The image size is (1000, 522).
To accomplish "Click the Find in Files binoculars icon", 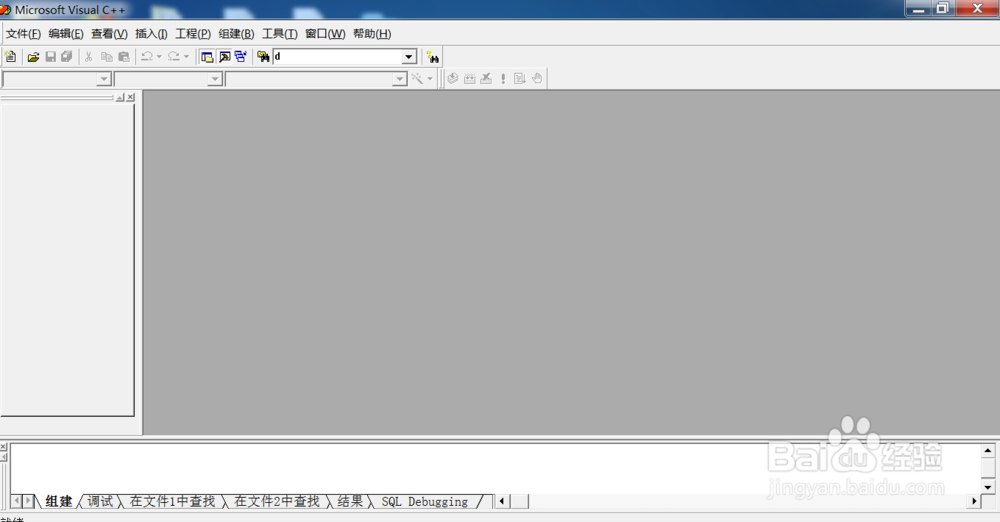I will (x=263, y=57).
